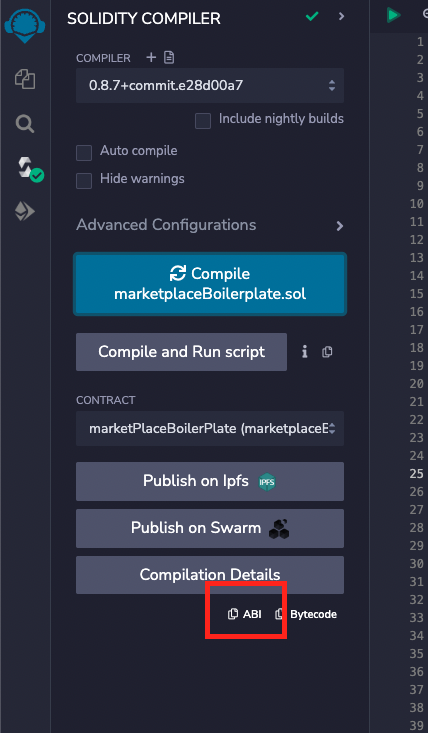Copy Bytecode to clipboard
The image size is (428, 733).
pyautogui.click(x=306, y=614)
